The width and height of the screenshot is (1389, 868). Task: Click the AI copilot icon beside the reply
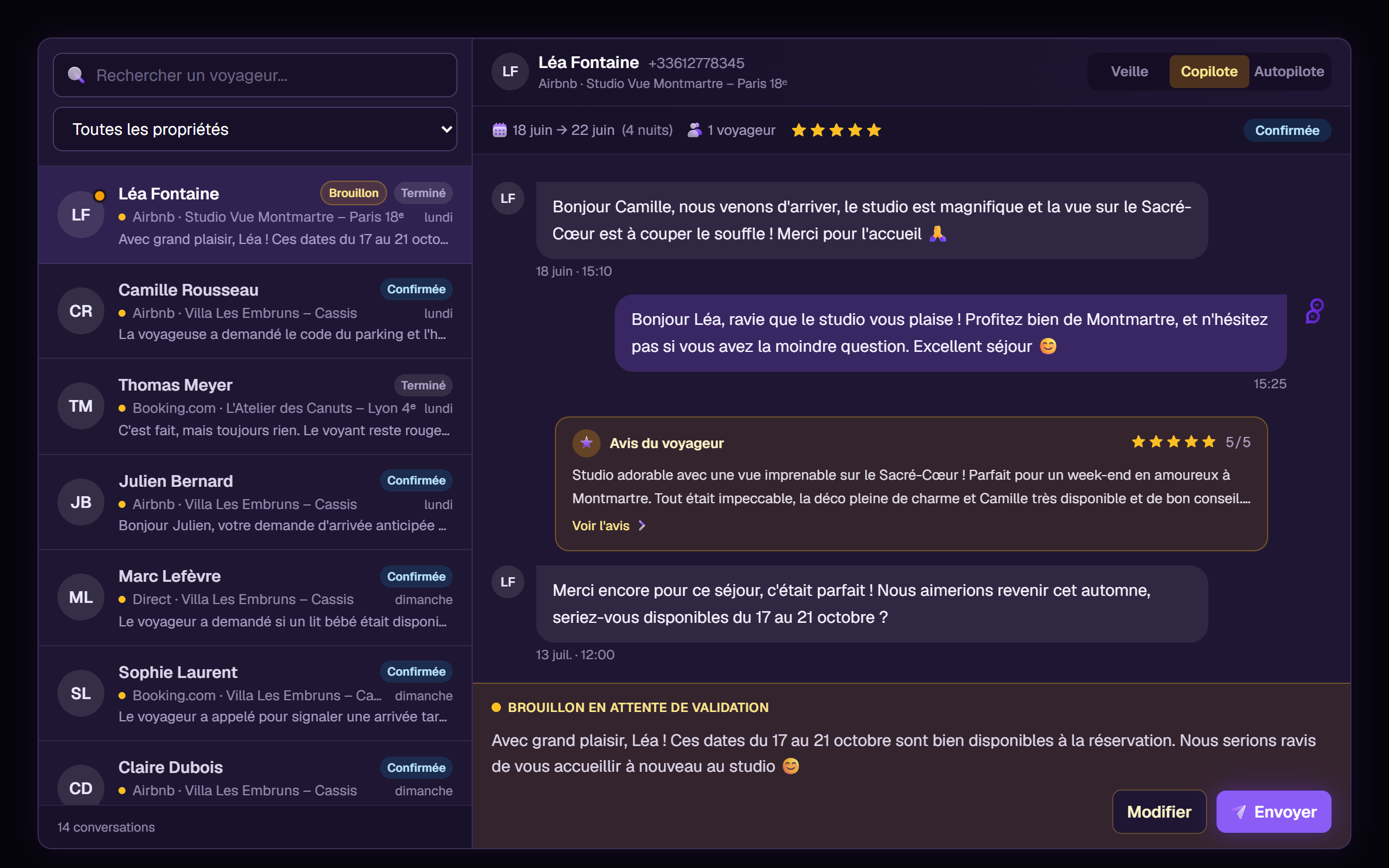1315,311
